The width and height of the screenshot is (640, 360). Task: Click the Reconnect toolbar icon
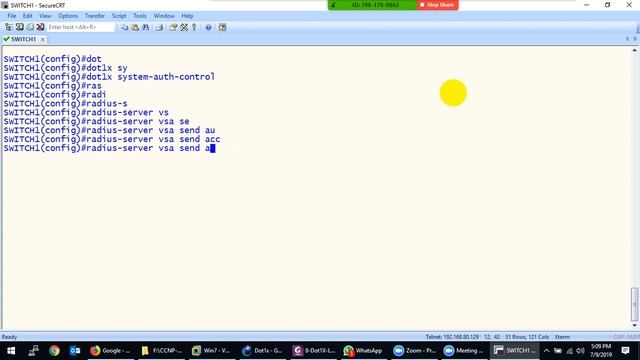30,27
